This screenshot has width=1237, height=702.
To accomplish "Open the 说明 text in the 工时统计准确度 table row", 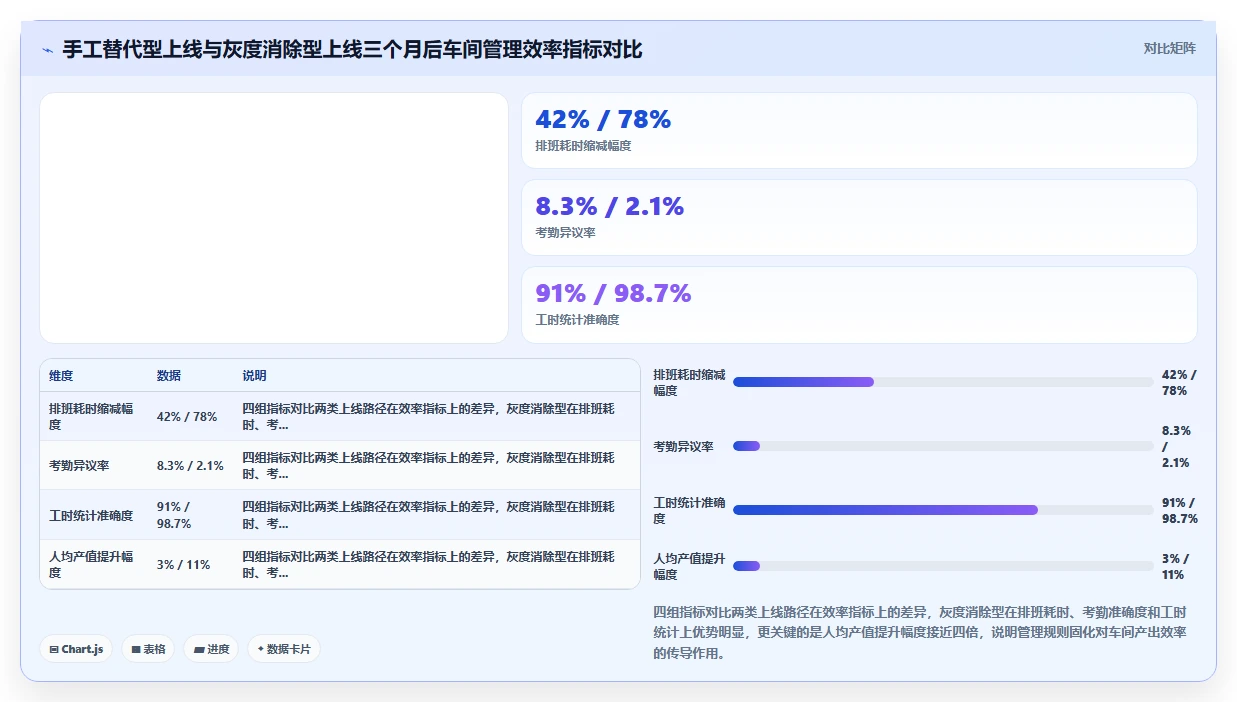I will pos(430,516).
